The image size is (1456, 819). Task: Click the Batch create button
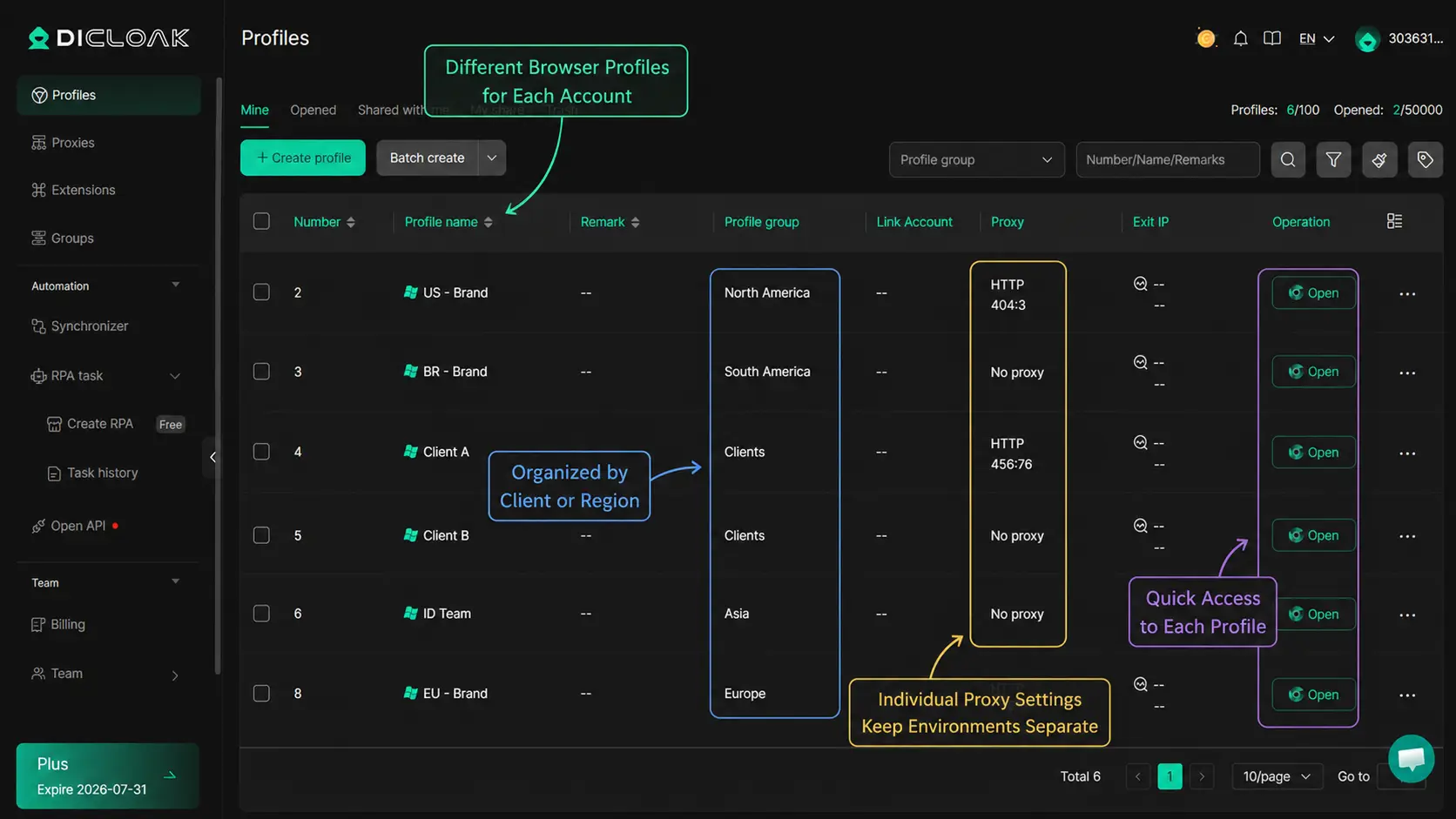click(x=428, y=158)
